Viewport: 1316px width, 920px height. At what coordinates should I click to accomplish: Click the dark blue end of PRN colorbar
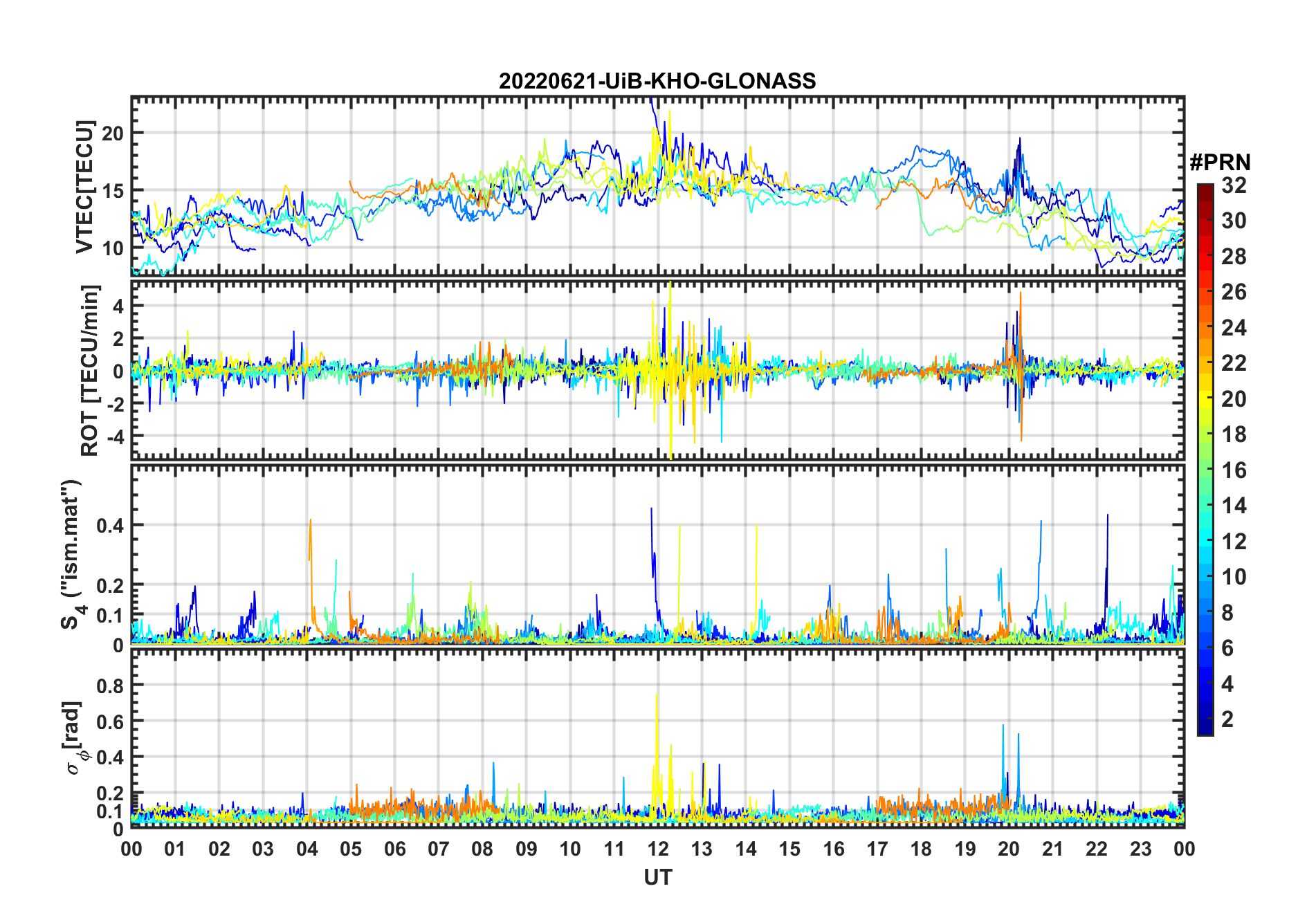click(1205, 728)
